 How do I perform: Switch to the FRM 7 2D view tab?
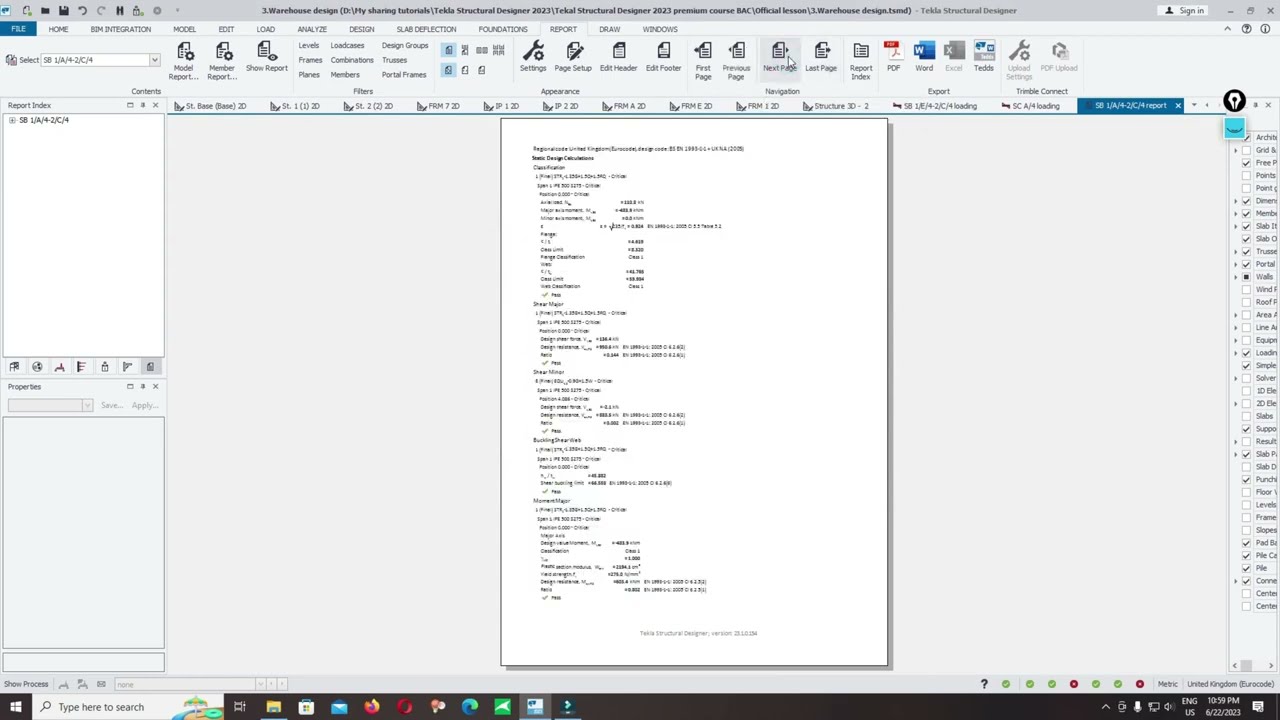(438, 106)
